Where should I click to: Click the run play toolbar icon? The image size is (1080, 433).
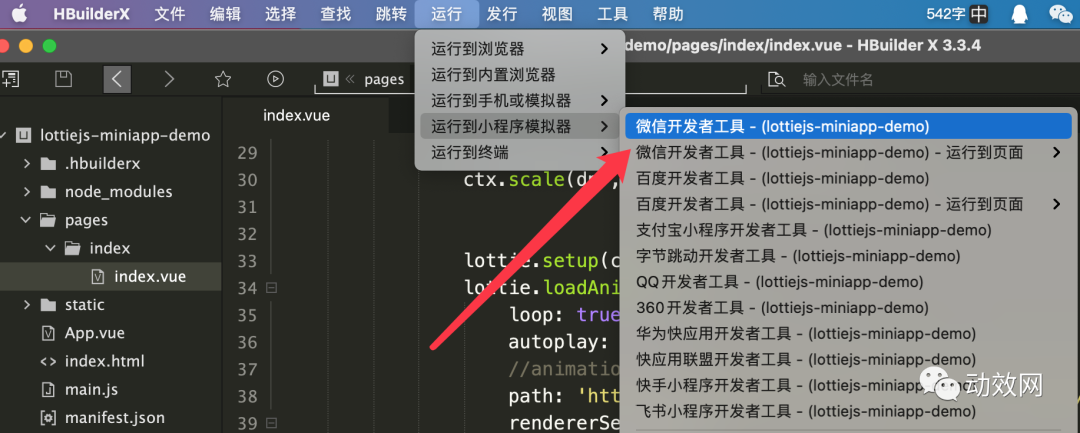276,79
